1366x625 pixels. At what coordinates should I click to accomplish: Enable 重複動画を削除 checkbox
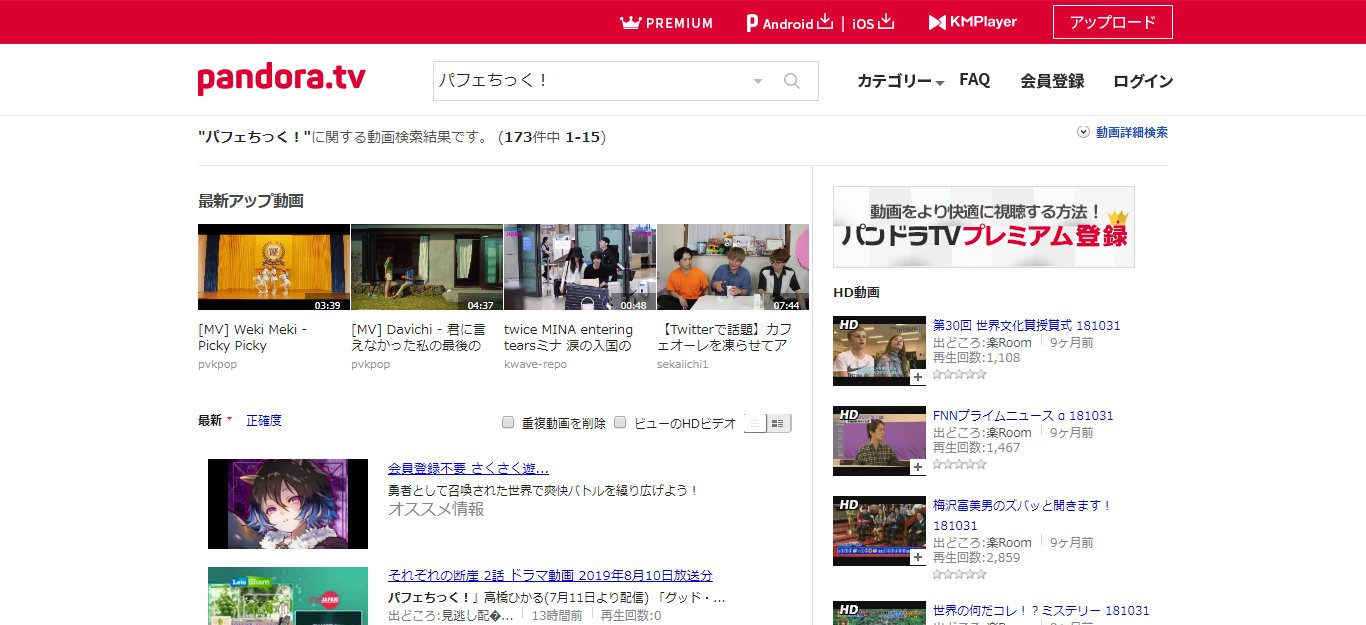[508, 422]
